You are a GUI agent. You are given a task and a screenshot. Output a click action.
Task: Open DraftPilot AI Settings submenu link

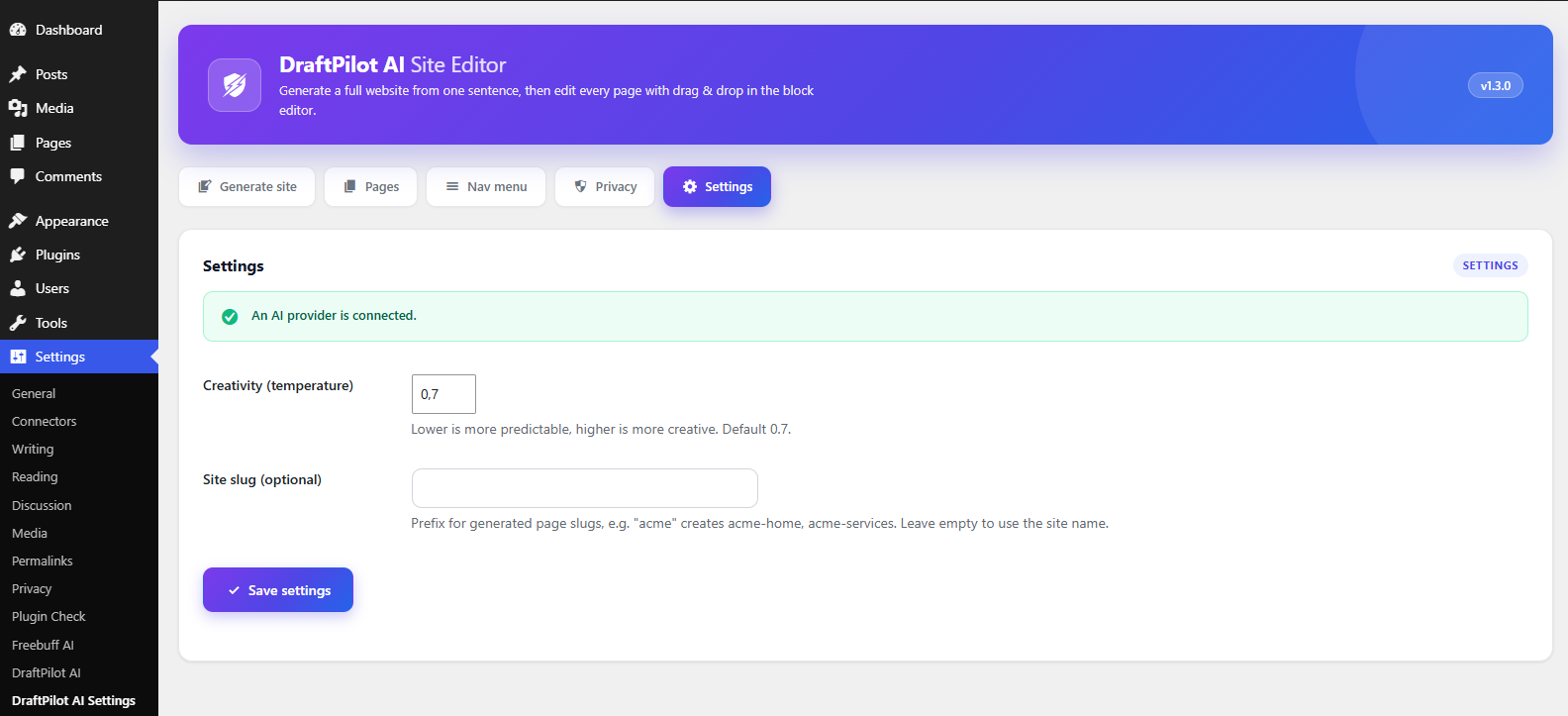pos(73,700)
